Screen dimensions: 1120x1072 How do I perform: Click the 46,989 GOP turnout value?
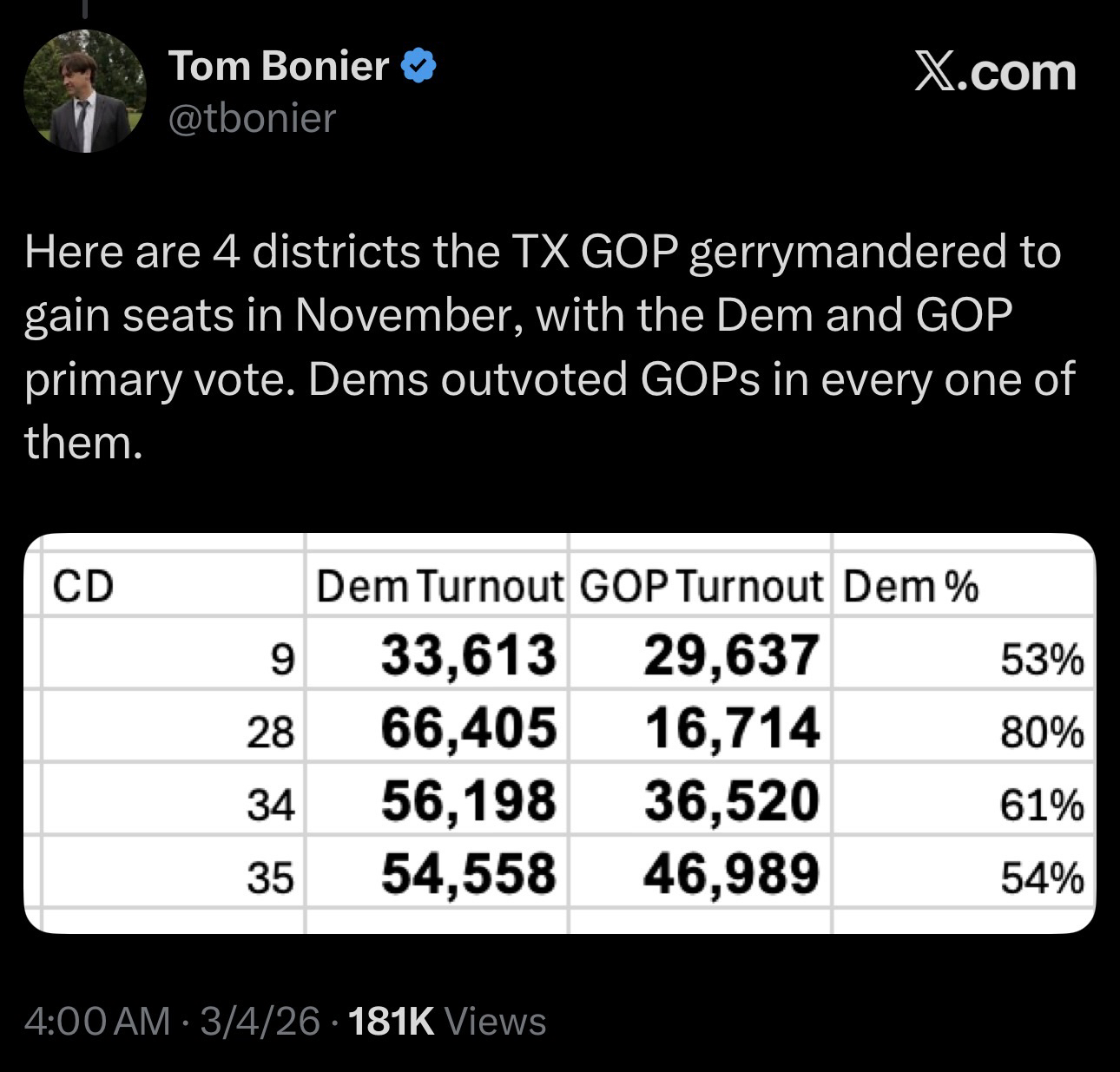tap(731, 873)
